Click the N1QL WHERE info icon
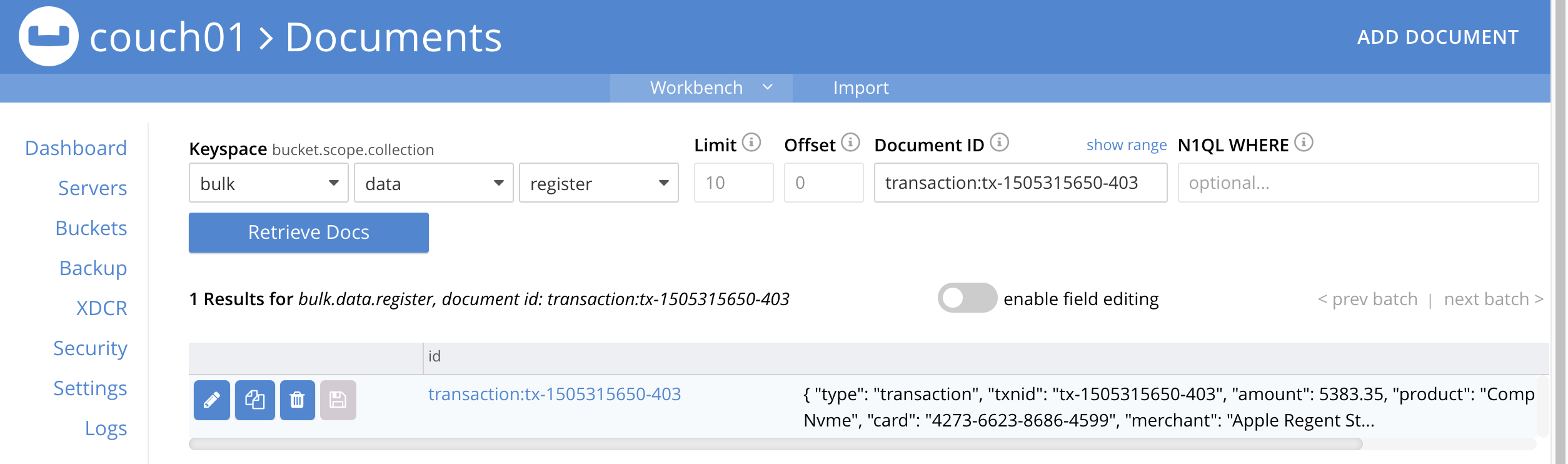The width and height of the screenshot is (1568, 464). pos(1304,143)
